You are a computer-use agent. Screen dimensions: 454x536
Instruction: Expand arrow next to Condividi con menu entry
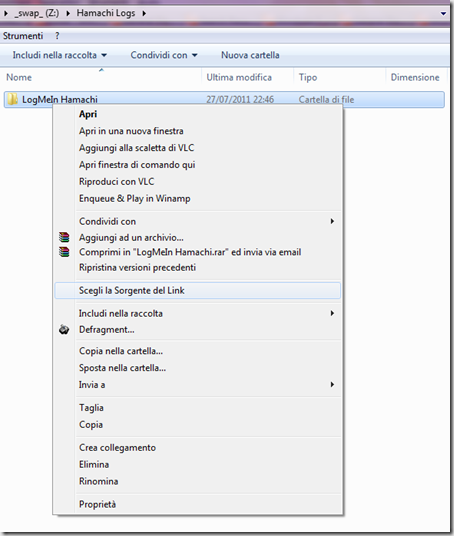click(x=332, y=222)
